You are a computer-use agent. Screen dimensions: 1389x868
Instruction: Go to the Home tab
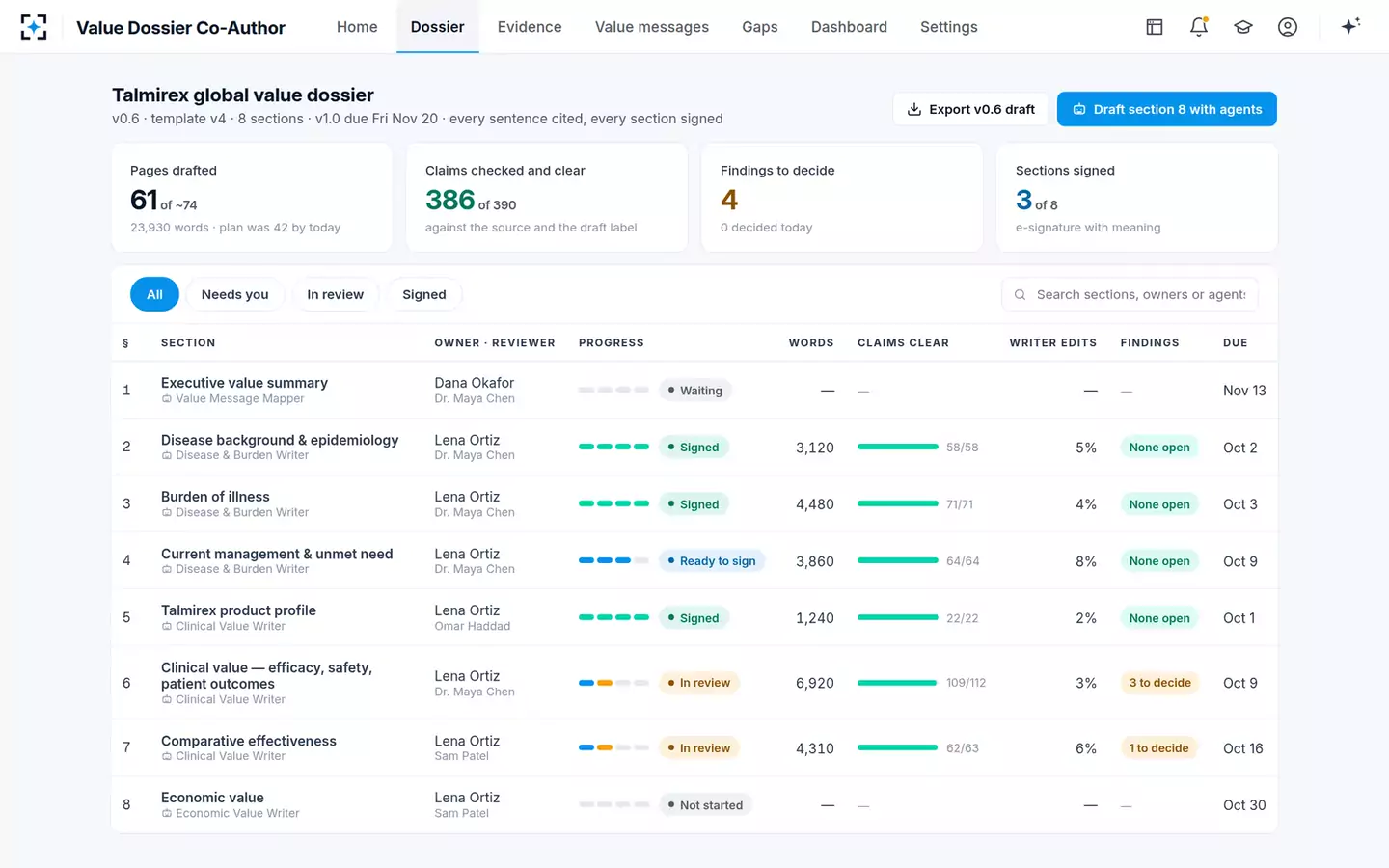click(x=357, y=27)
